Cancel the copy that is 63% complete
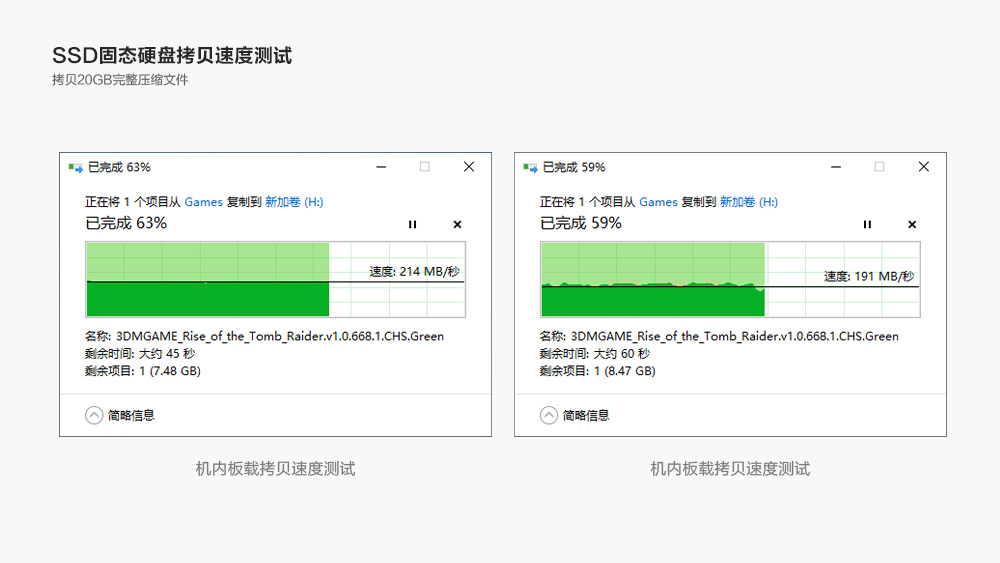 click(x=457, y=225)
